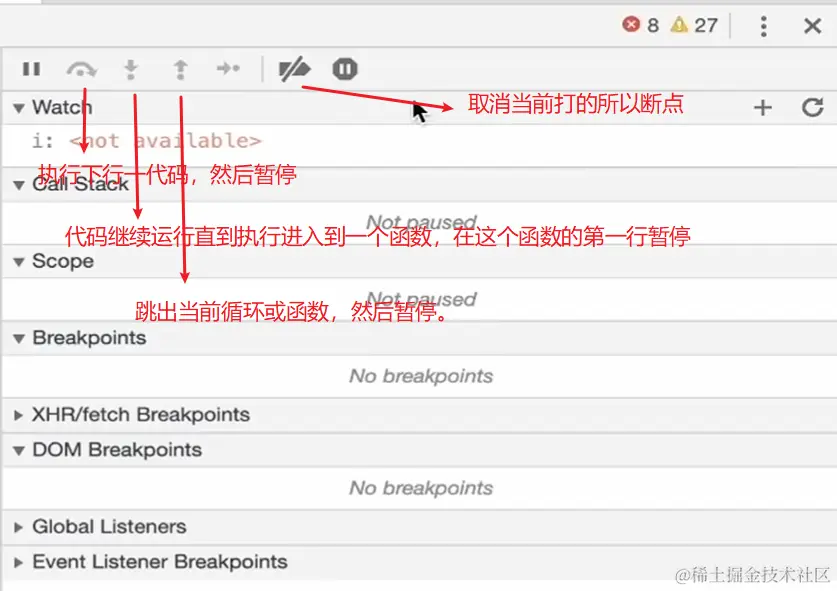The image size is (837, 591).
Task: Collapse the Watch section
Action: [x=18, y=107]
